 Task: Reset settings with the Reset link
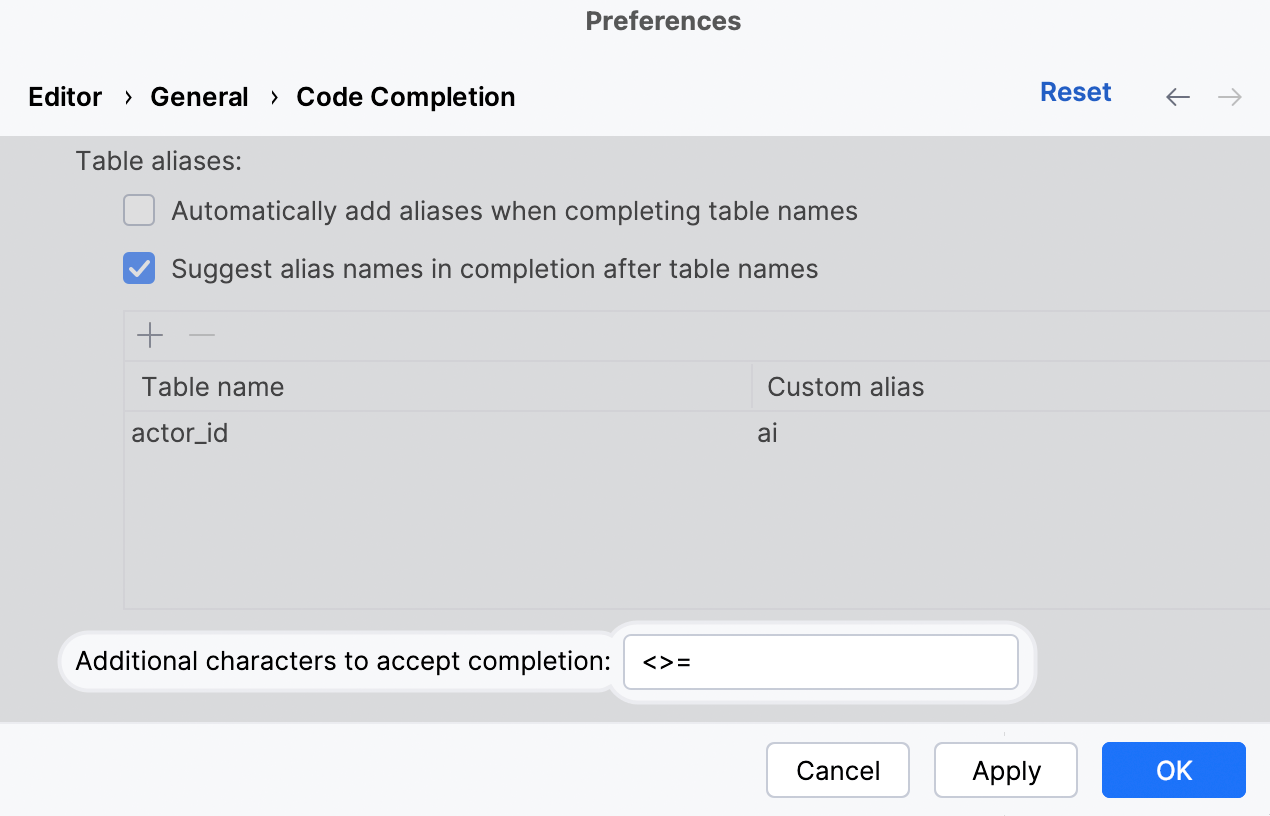(x=1076, y=92)
